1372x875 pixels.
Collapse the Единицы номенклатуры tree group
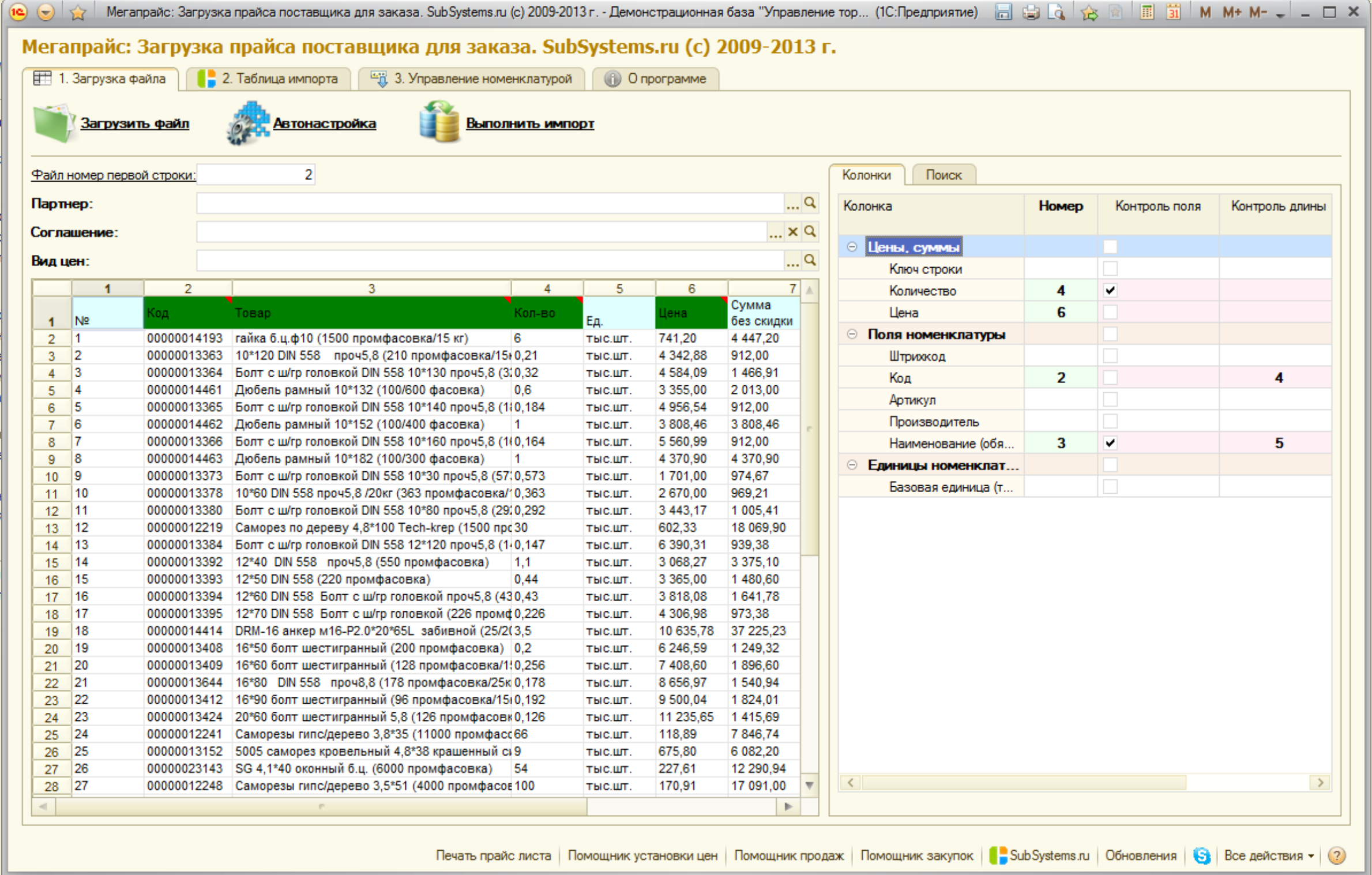[x=852, y=465]
